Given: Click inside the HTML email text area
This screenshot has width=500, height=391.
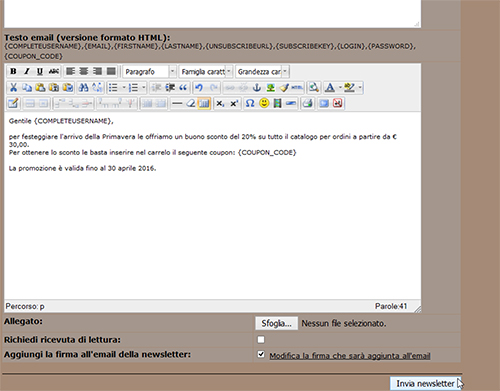Looking at the screenshot, I should coord(212,205).
